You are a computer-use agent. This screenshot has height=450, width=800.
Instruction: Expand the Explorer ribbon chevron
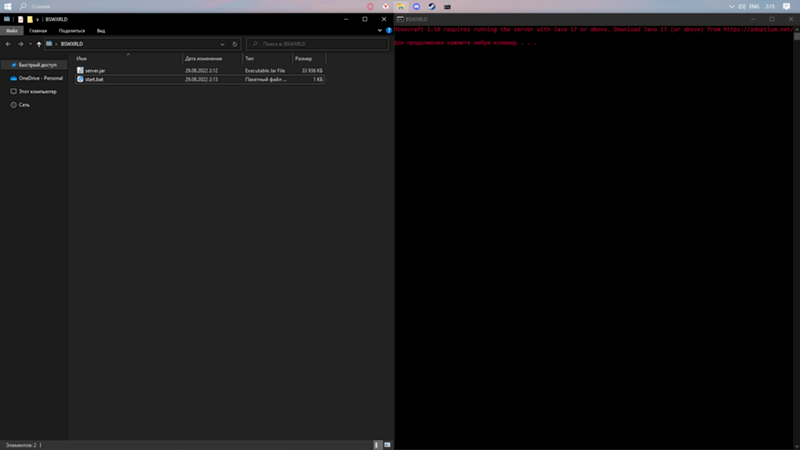(379, 31)
